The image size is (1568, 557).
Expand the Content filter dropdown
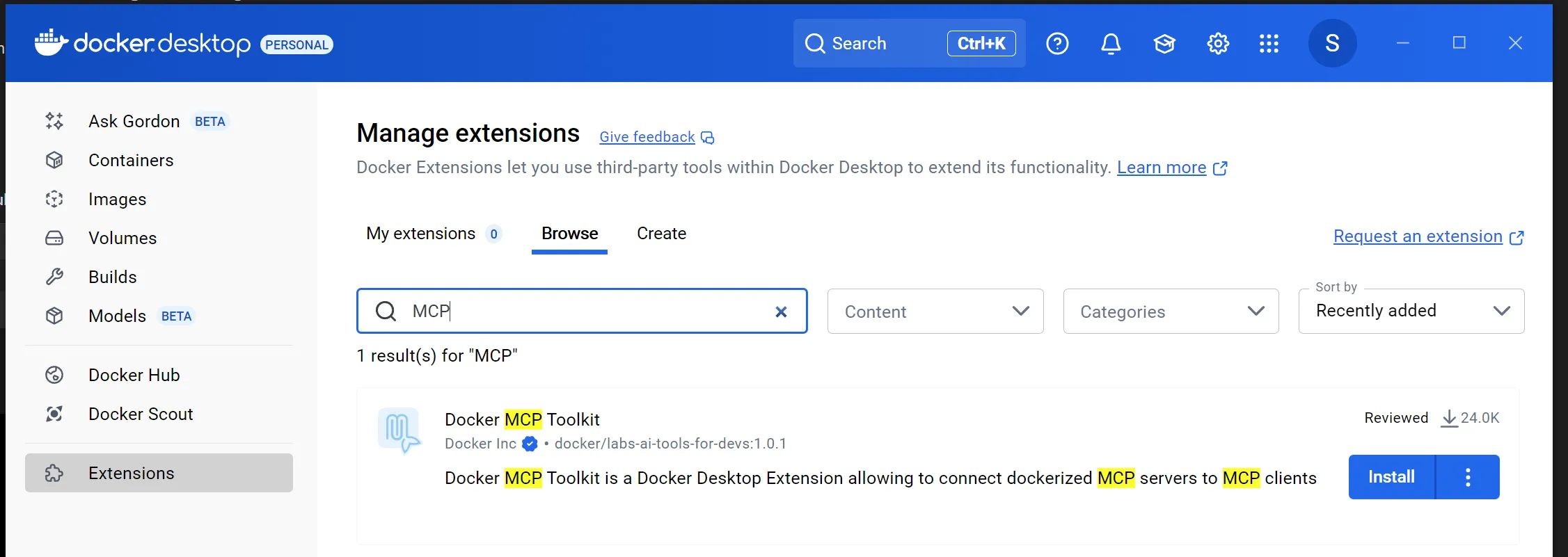point(935,311)
